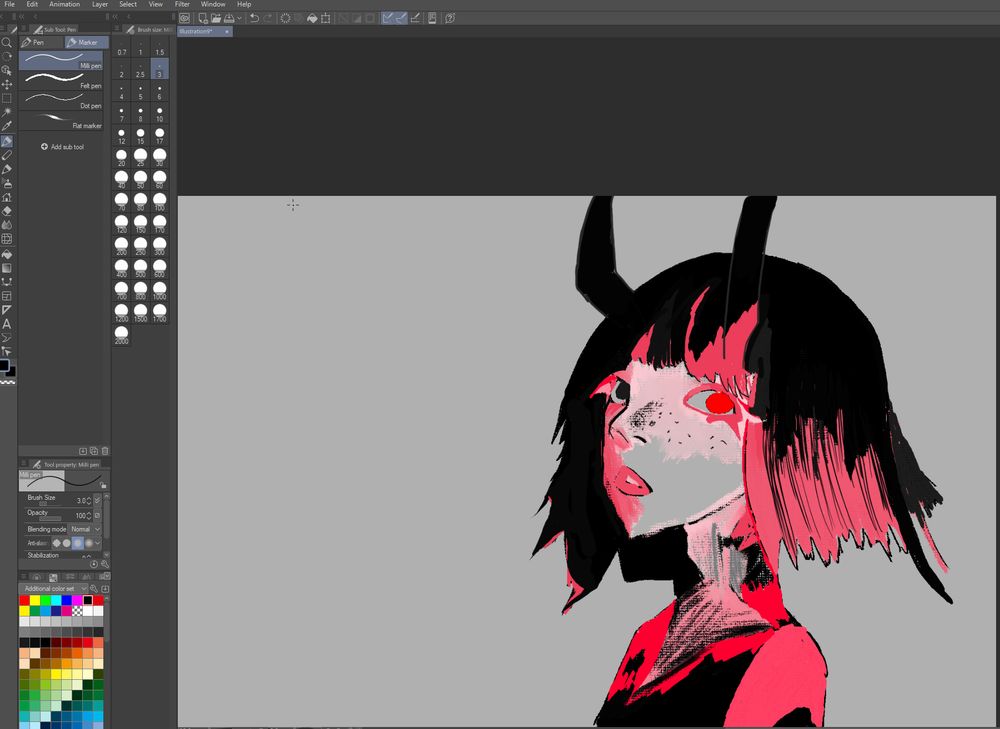Open the Brush size palette menu
Screen dimensions: 1000x729
coord(117,29)
